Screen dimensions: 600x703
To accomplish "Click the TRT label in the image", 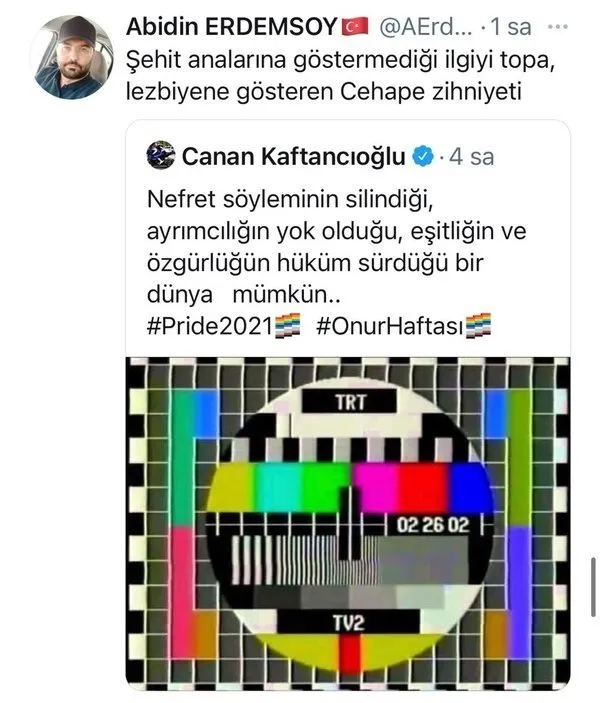I will point(349,402).
